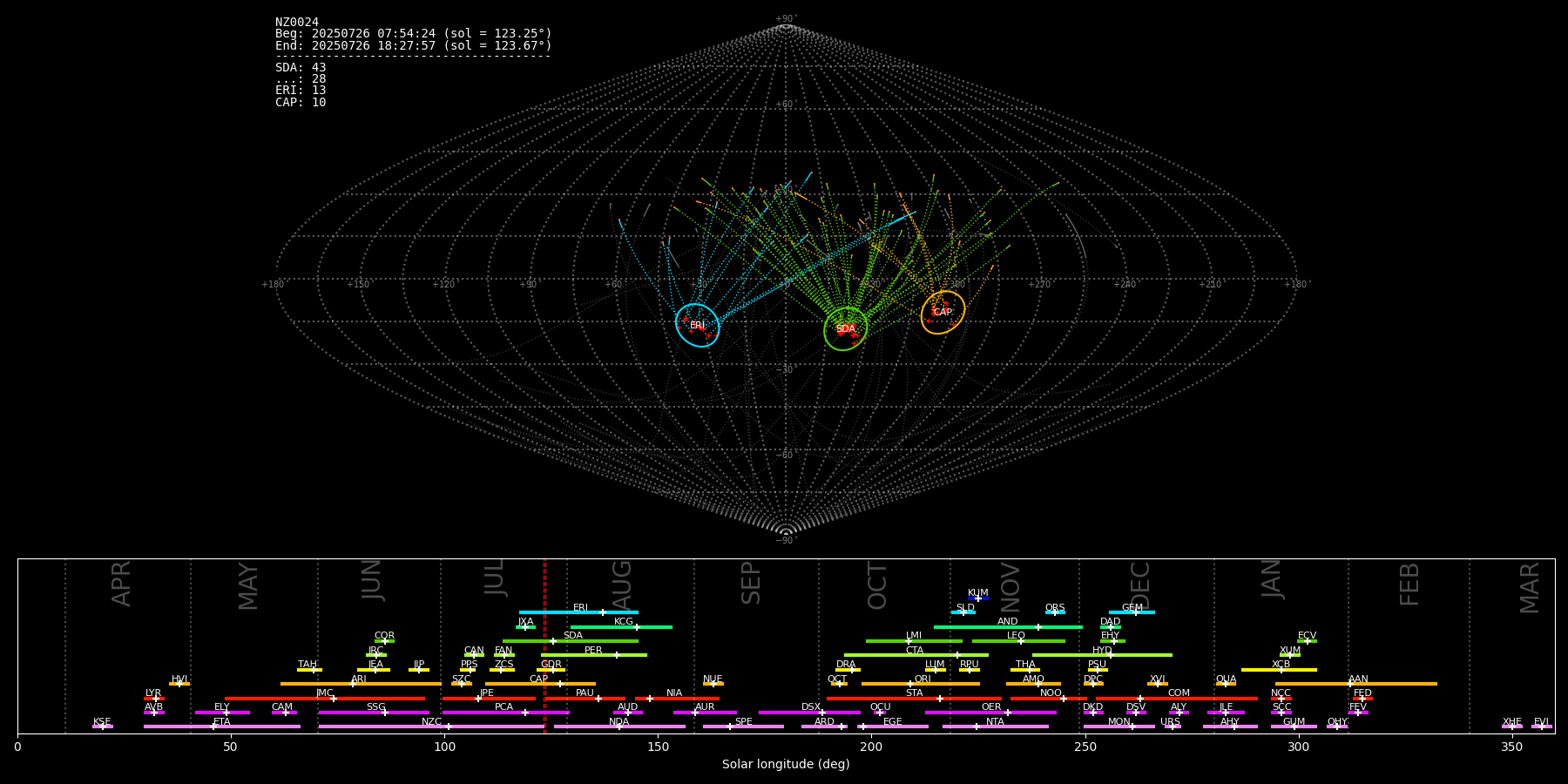Viewport: 1568px width, 784px height.
Task: Click the PER shower label in timeline
Action: (x=593, y=651)
